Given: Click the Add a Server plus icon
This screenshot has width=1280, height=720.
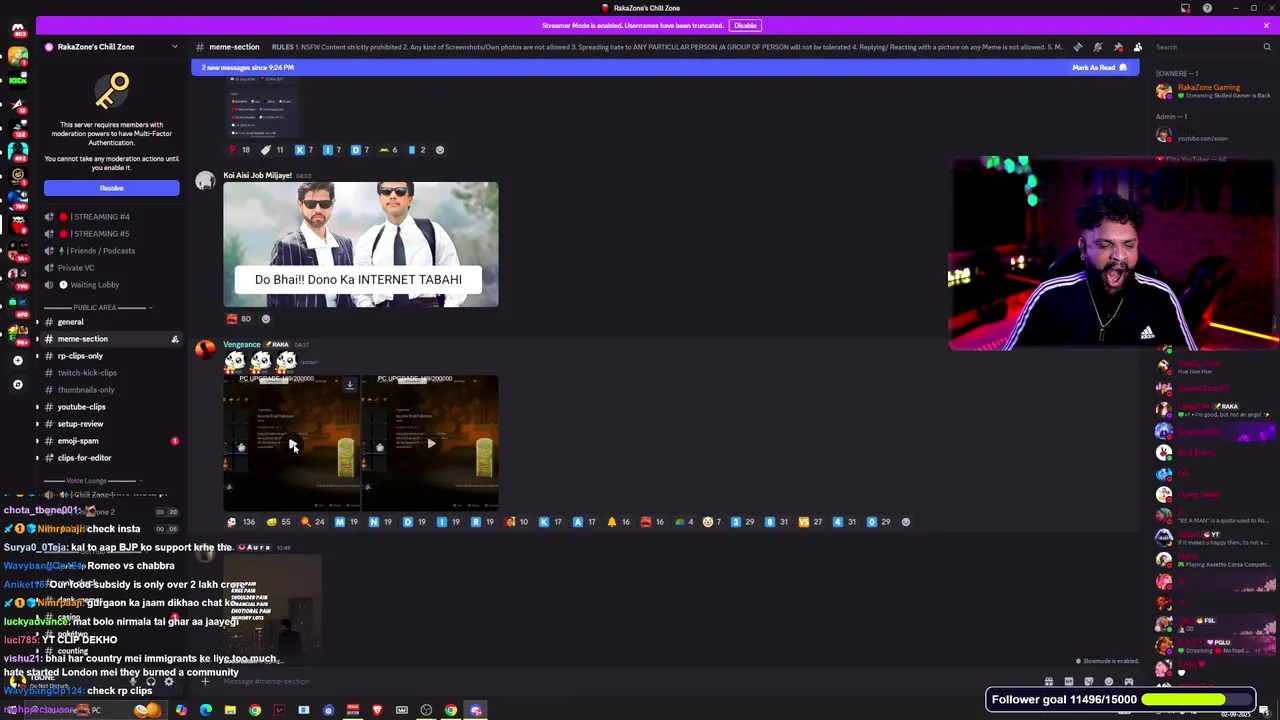Looking at the screenshot, I should 18,360.
